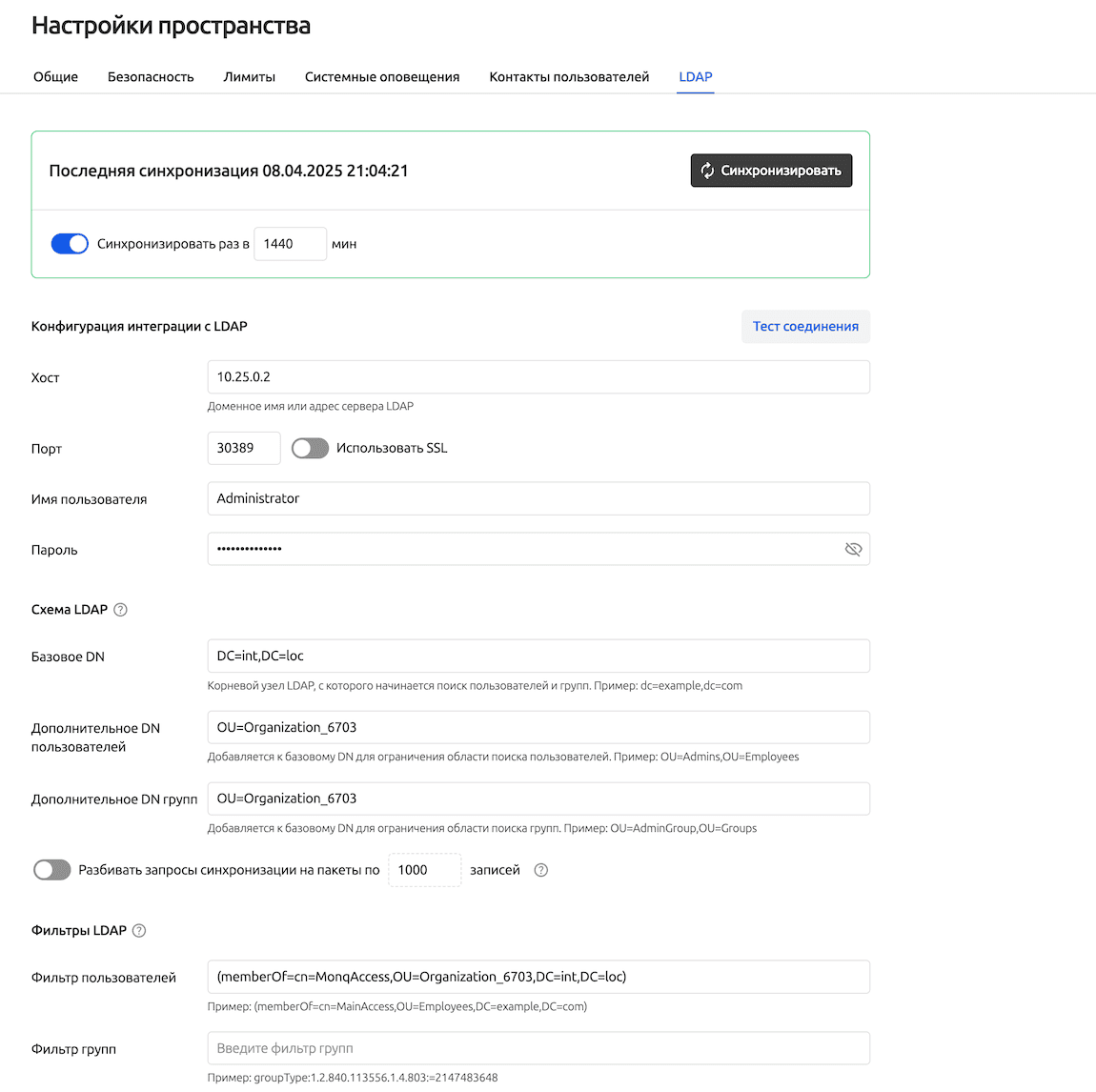The image size is (1096, 1092).
Task: Click into the Хост address field
Action: [538, 377]
